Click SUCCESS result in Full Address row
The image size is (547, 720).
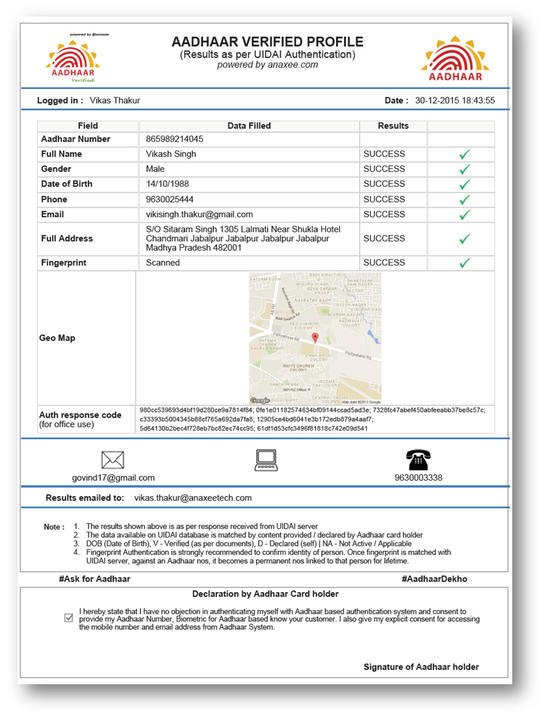click(384, 238)
